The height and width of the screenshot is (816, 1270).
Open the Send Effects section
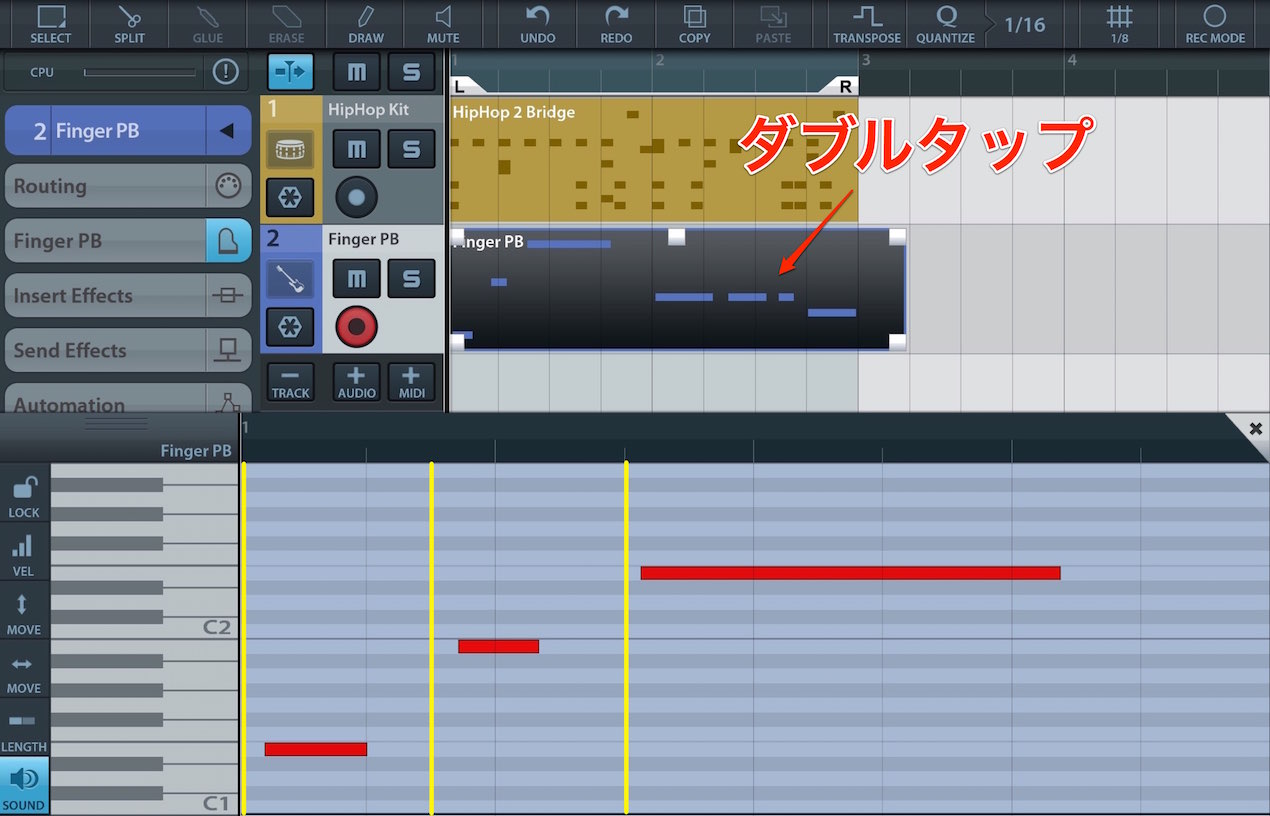click(128, 351)
